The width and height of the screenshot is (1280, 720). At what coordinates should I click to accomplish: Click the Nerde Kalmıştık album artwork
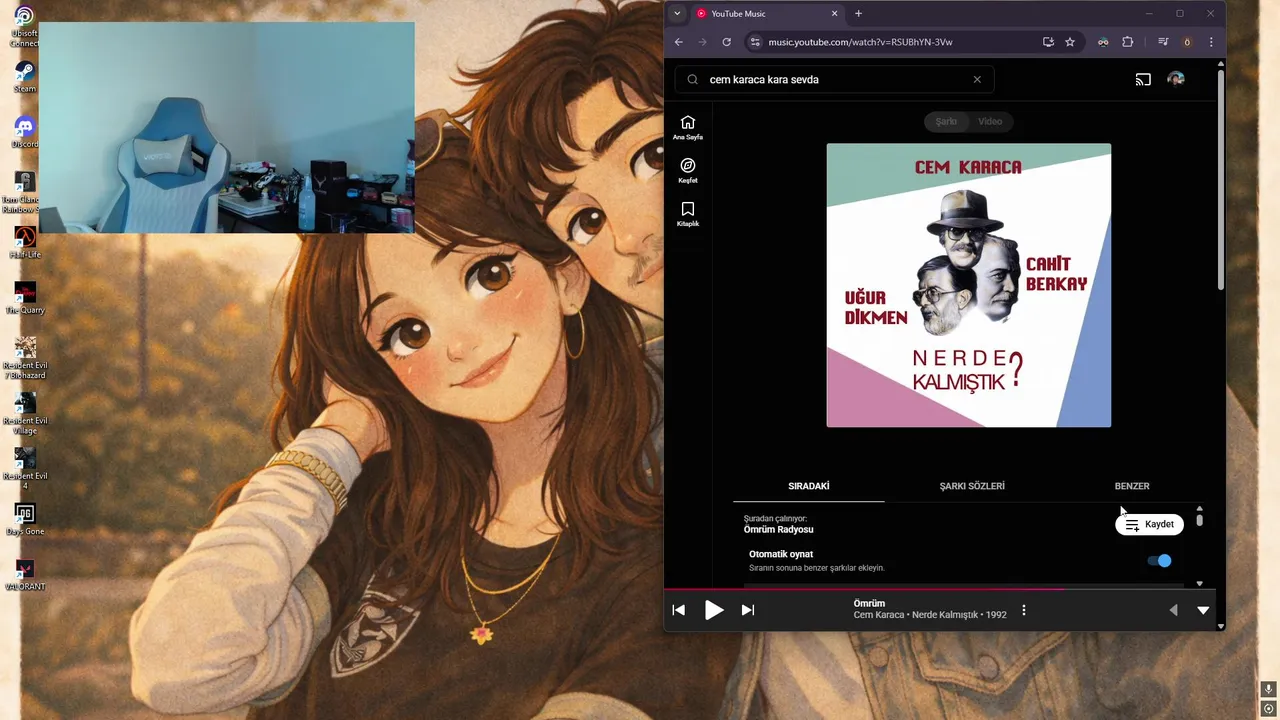pyautogui.click(x=968, y=285)
